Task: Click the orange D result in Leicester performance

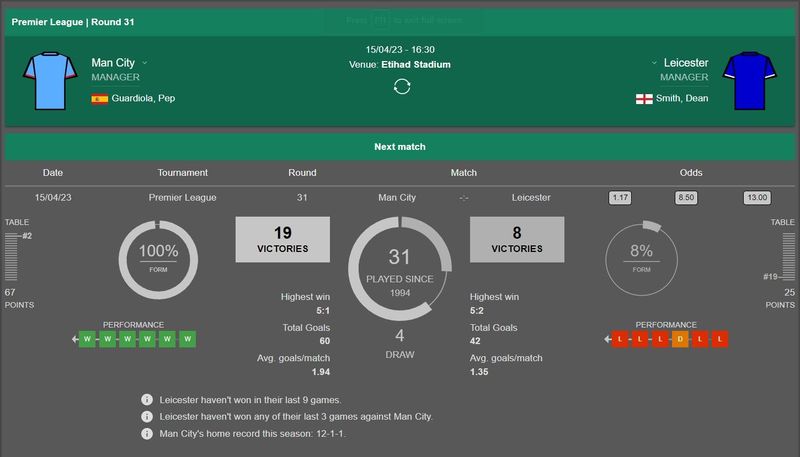Action: [x=680, y=339]
